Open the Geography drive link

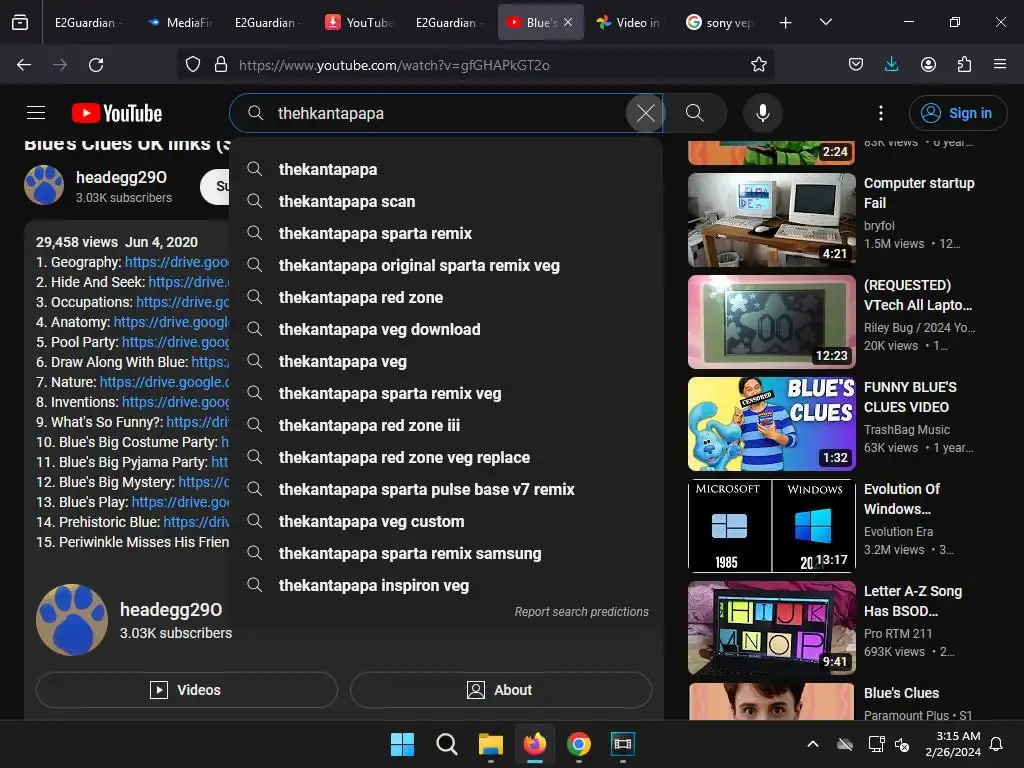click(x=176, y=262)
